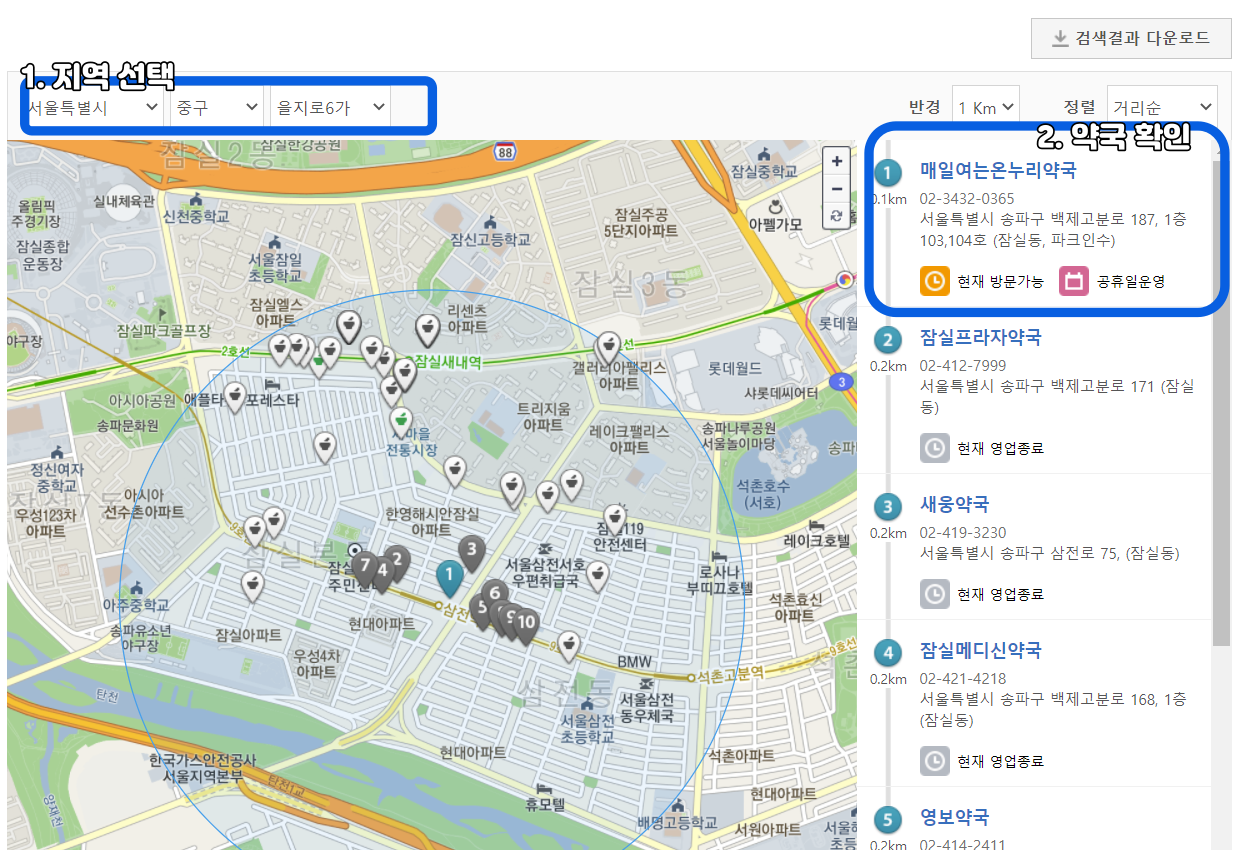Click list badge number 5
Image resolution: width=1241 pixels, height=850 pixels.
click(887, 821)
